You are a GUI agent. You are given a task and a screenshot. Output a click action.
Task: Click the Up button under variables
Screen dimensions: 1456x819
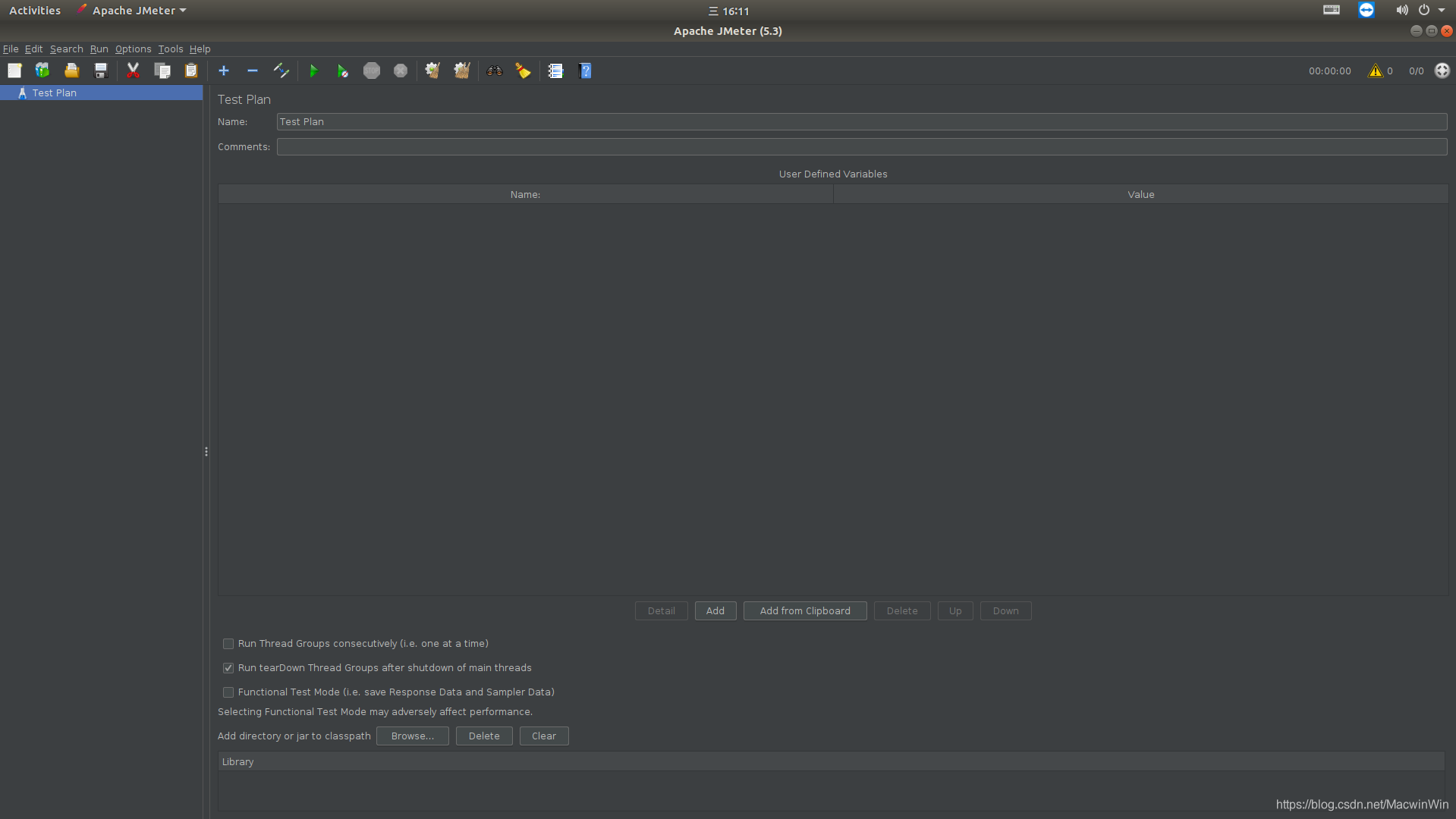click(x=955, y=611)
